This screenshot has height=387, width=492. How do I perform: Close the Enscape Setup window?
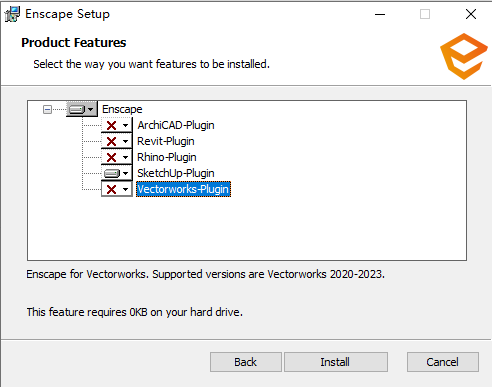tap(471, 14)
